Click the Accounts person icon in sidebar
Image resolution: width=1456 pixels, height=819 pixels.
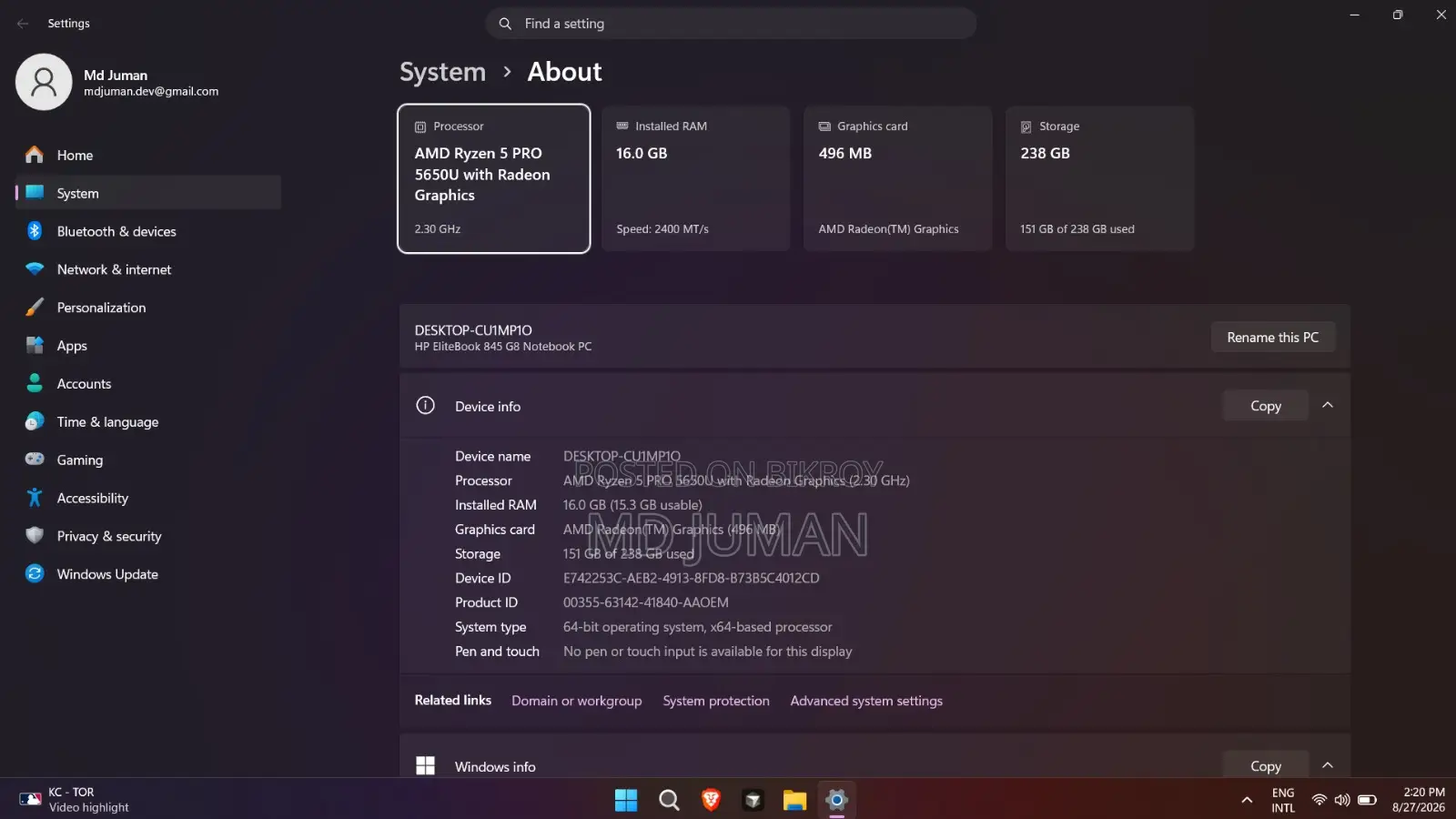pyautogui.click(x=35, y=384)
